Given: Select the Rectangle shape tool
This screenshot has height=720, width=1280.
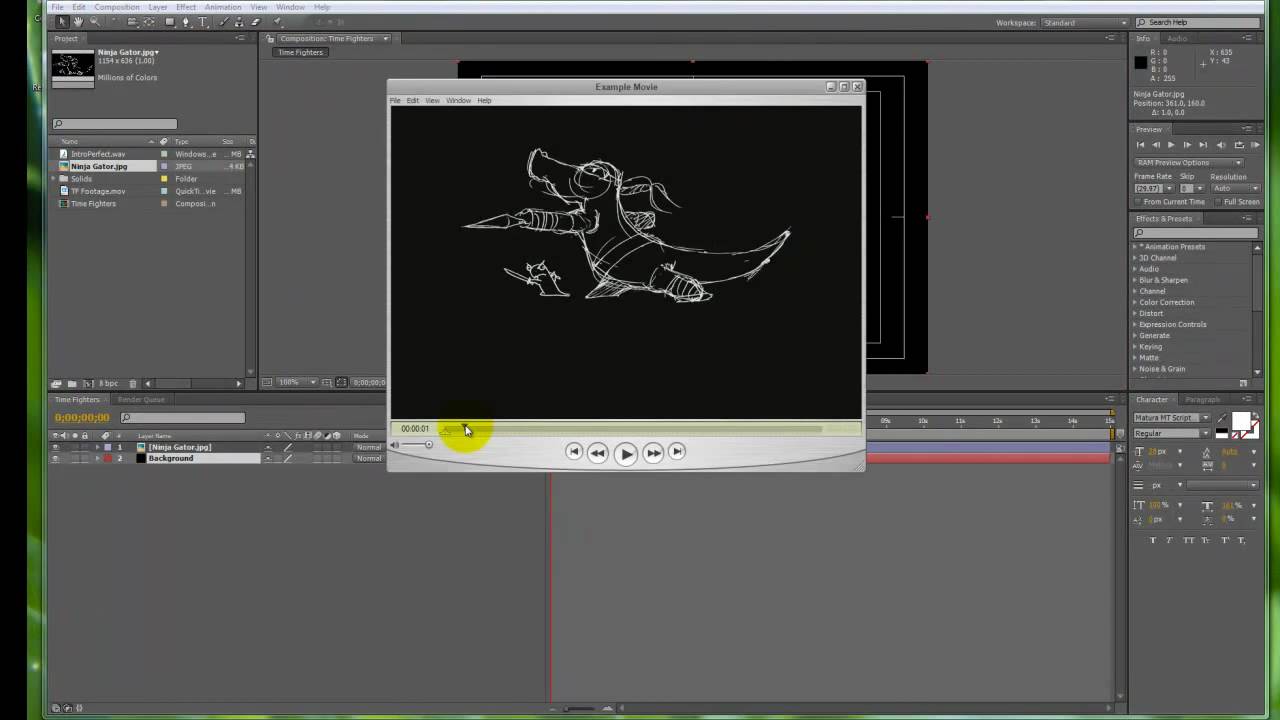Looking at the screenshot, I should coord(170,21).
